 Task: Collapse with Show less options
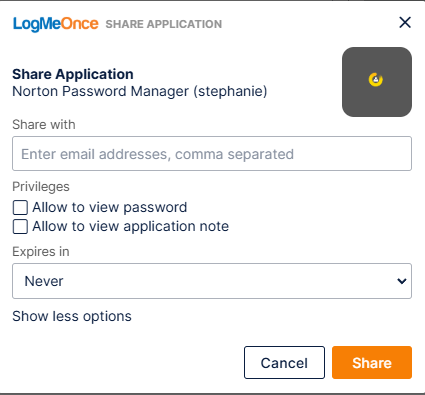(x=72, y=316)
